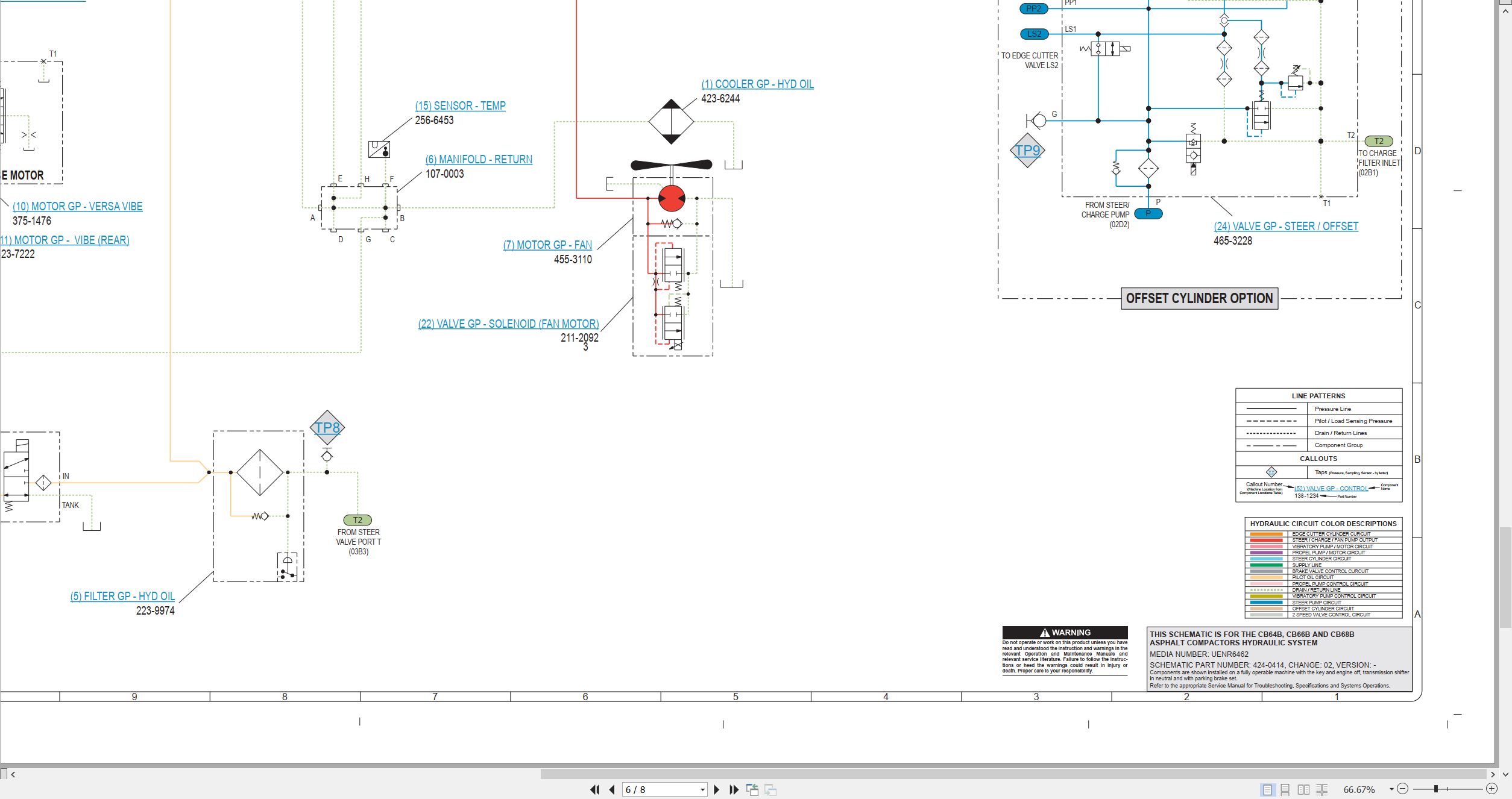Select continuous facing pages view mode
Screen dimensions: 1512x799
[x=1322, y=789]
